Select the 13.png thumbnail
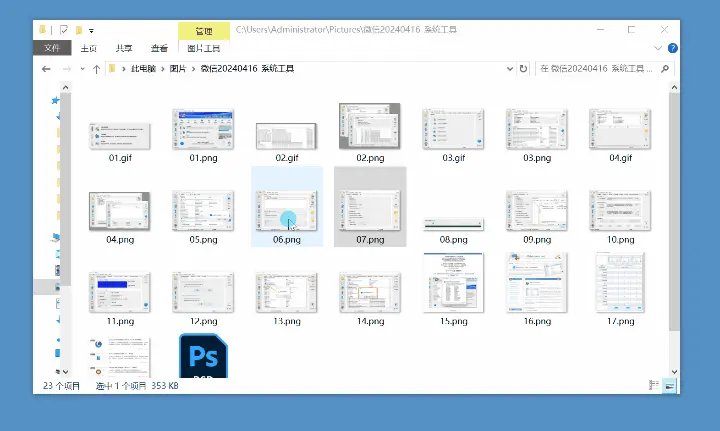The image size is (720, 431). tap(287, 292)
